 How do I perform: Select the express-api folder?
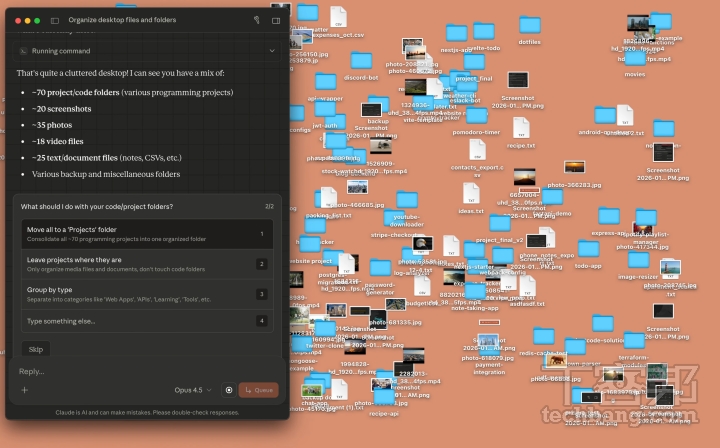point(609,216)
